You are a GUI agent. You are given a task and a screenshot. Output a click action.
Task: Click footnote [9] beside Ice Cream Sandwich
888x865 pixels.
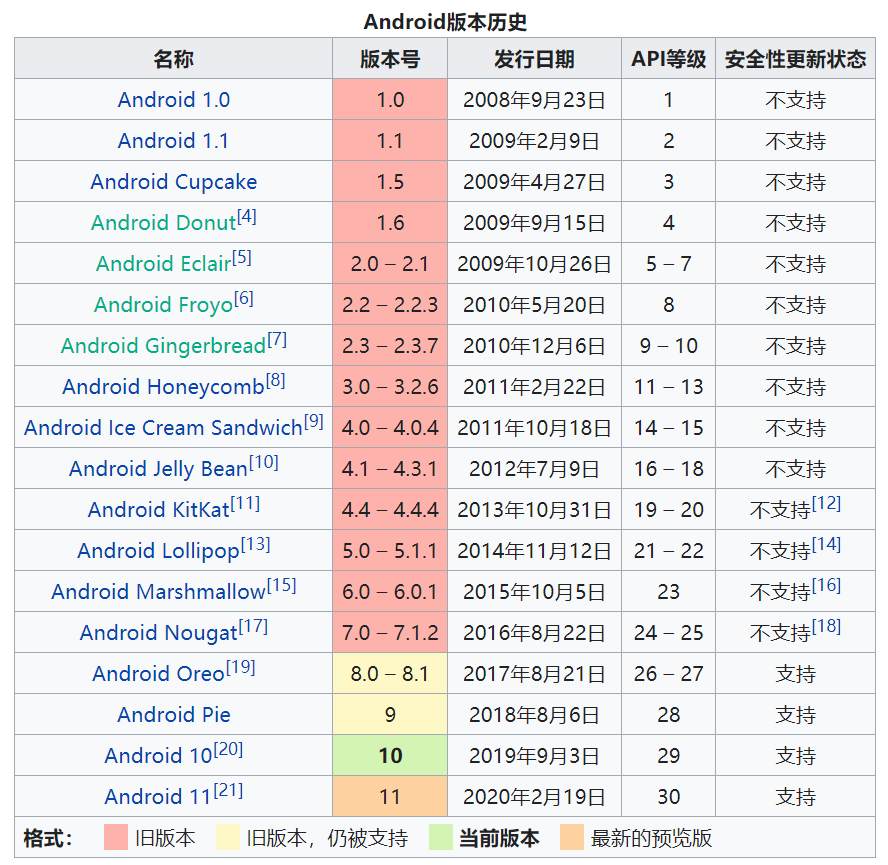[314, 421]
